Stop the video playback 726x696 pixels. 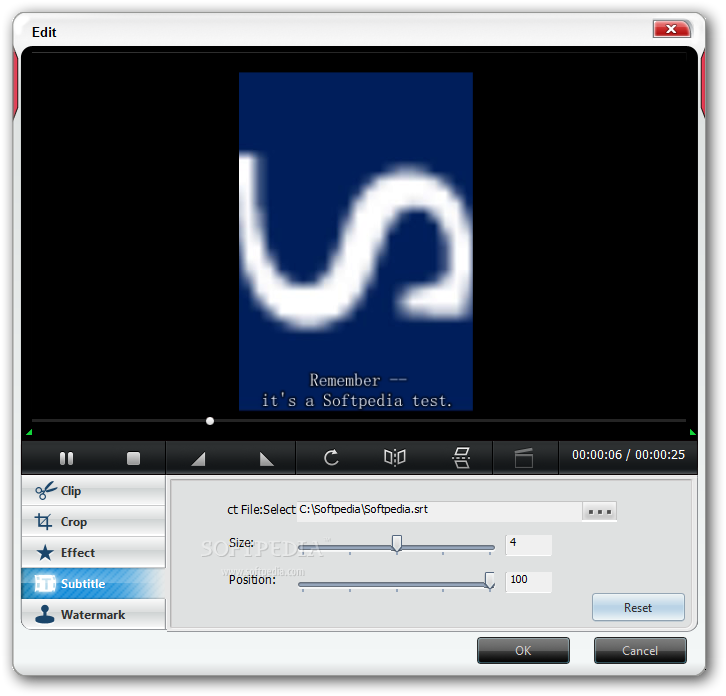tap(133, 458)
